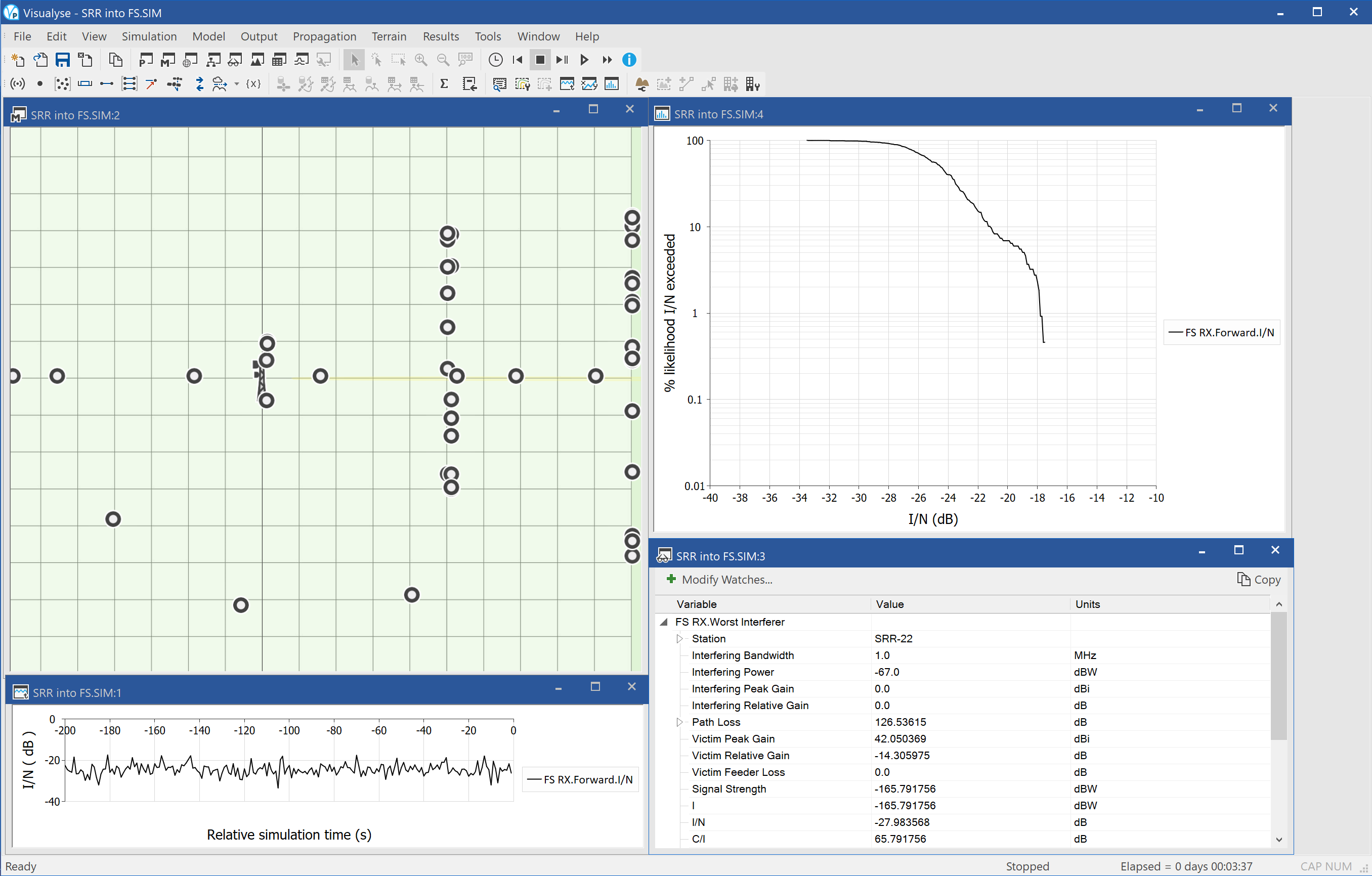The image size is (1372, 876).
Task: Open the Propagation Environment cloud icon
Action: tap(220, 84)
